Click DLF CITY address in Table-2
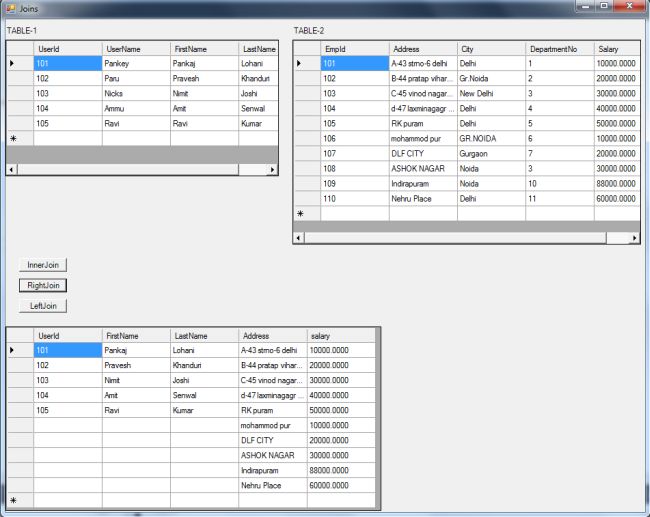This screenshot has height=517, width=650. click(x=423, y=153)
